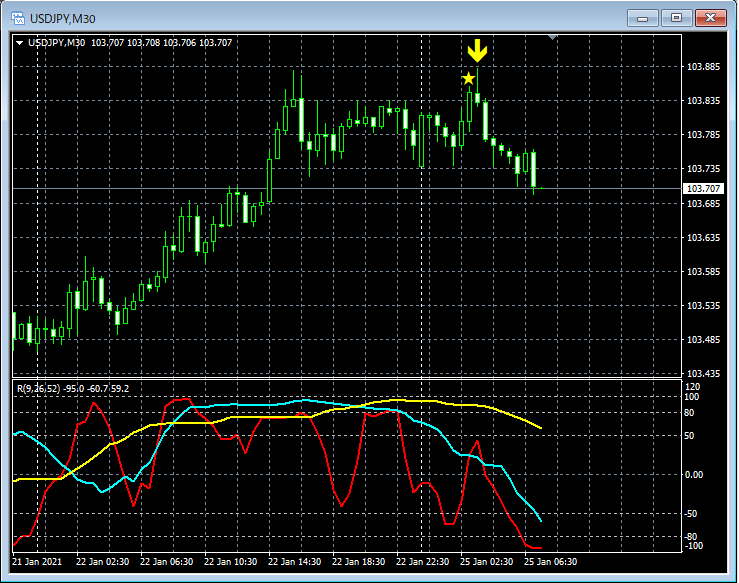
Task: Click the 120 level on indicator scale
Action: (693, 387)
